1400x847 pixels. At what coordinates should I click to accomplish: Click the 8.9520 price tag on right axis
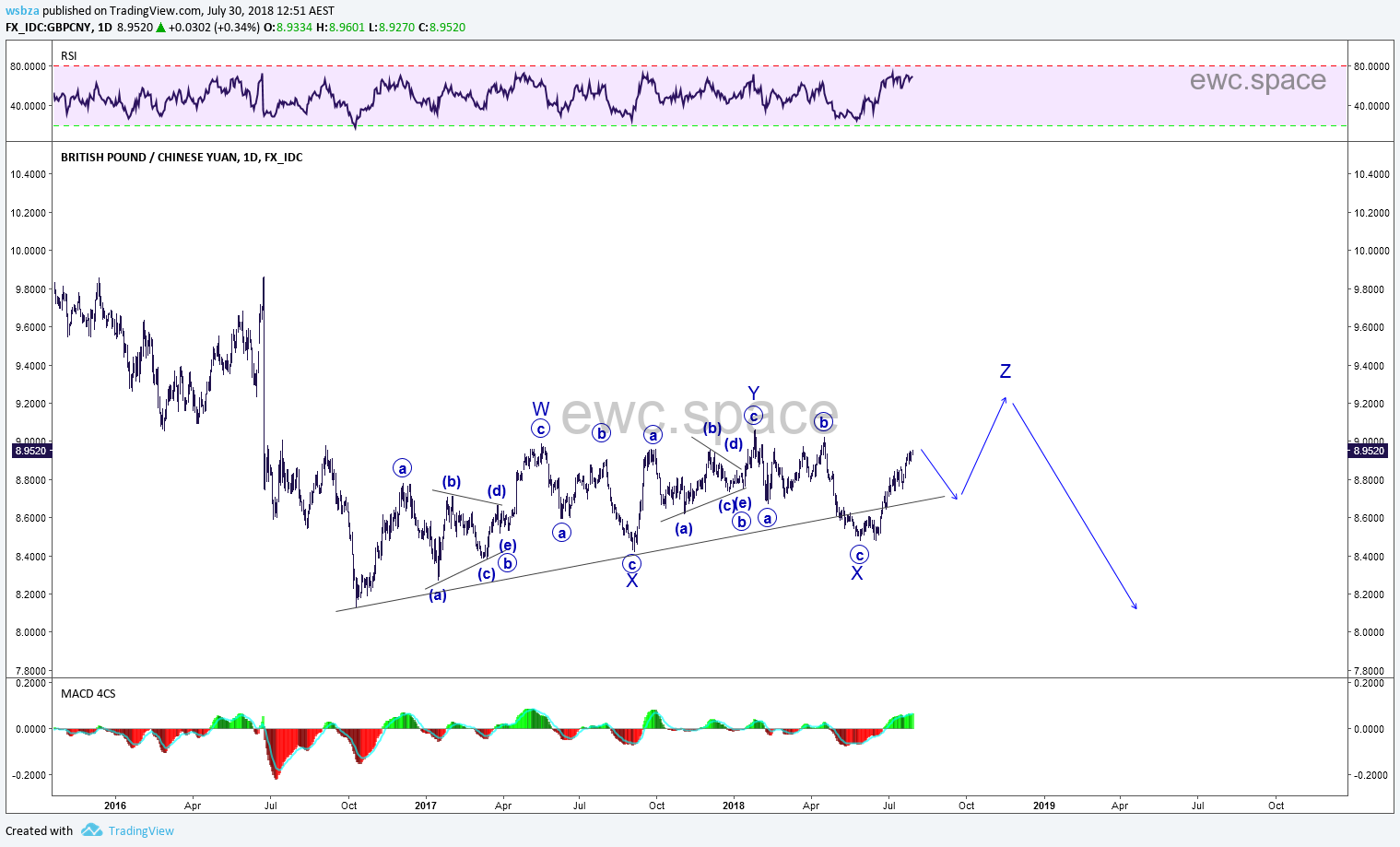click(x=1368, y=451)
